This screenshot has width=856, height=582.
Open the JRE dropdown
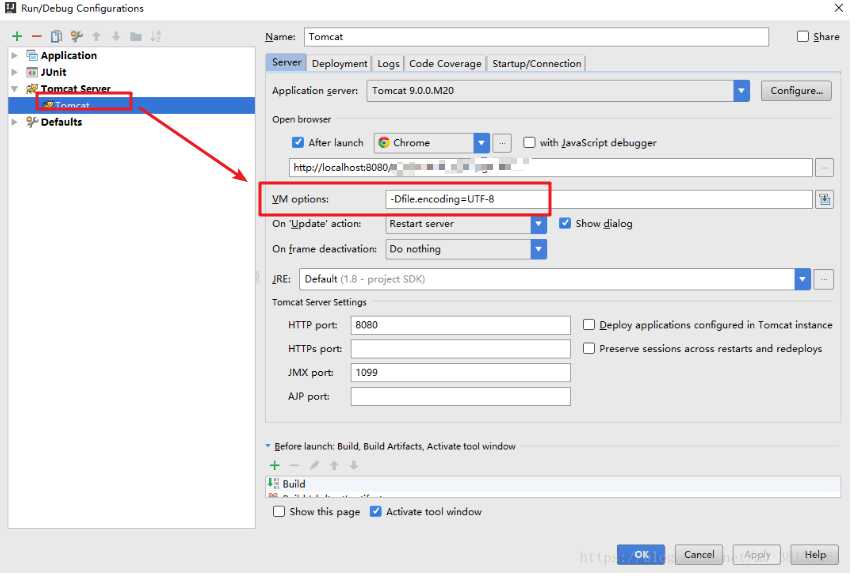(802, 279)
